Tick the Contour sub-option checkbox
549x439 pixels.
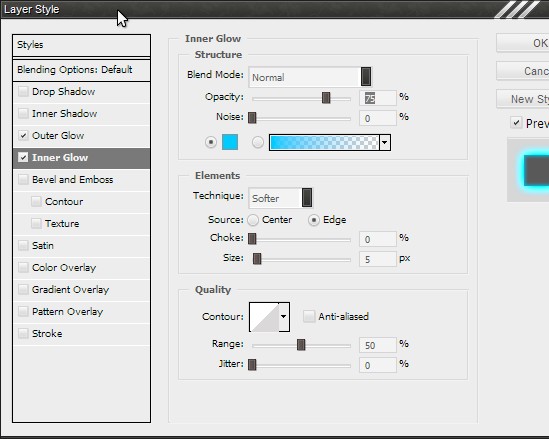[36, 202]
